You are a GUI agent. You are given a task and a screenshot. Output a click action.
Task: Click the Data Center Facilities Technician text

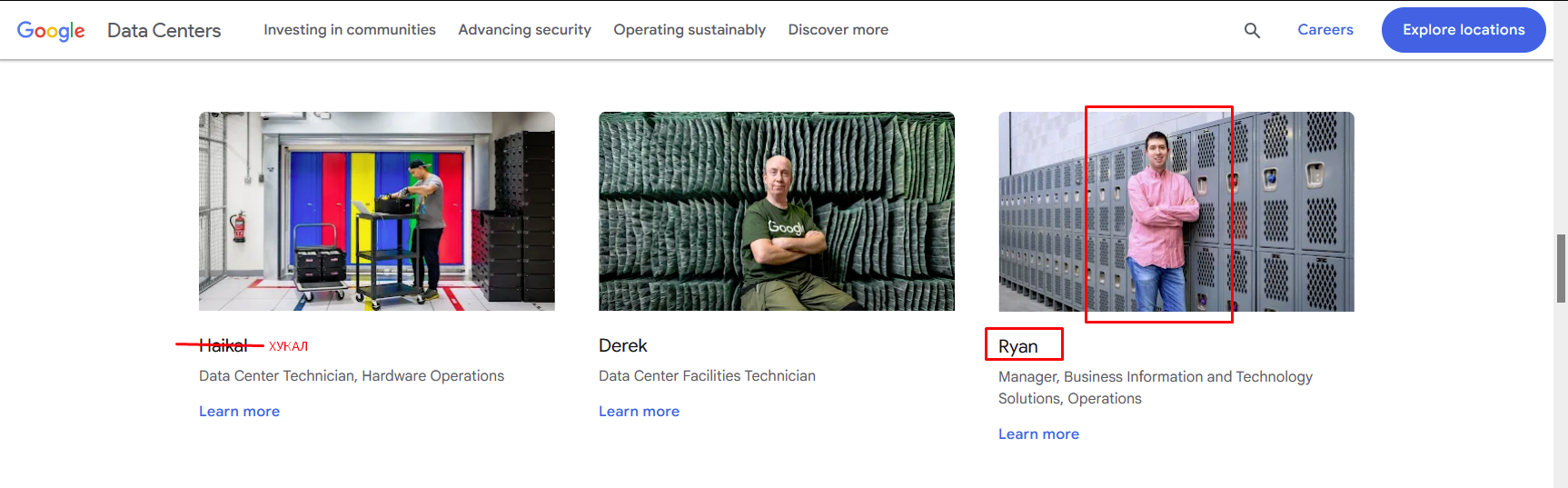coord(707,376)
